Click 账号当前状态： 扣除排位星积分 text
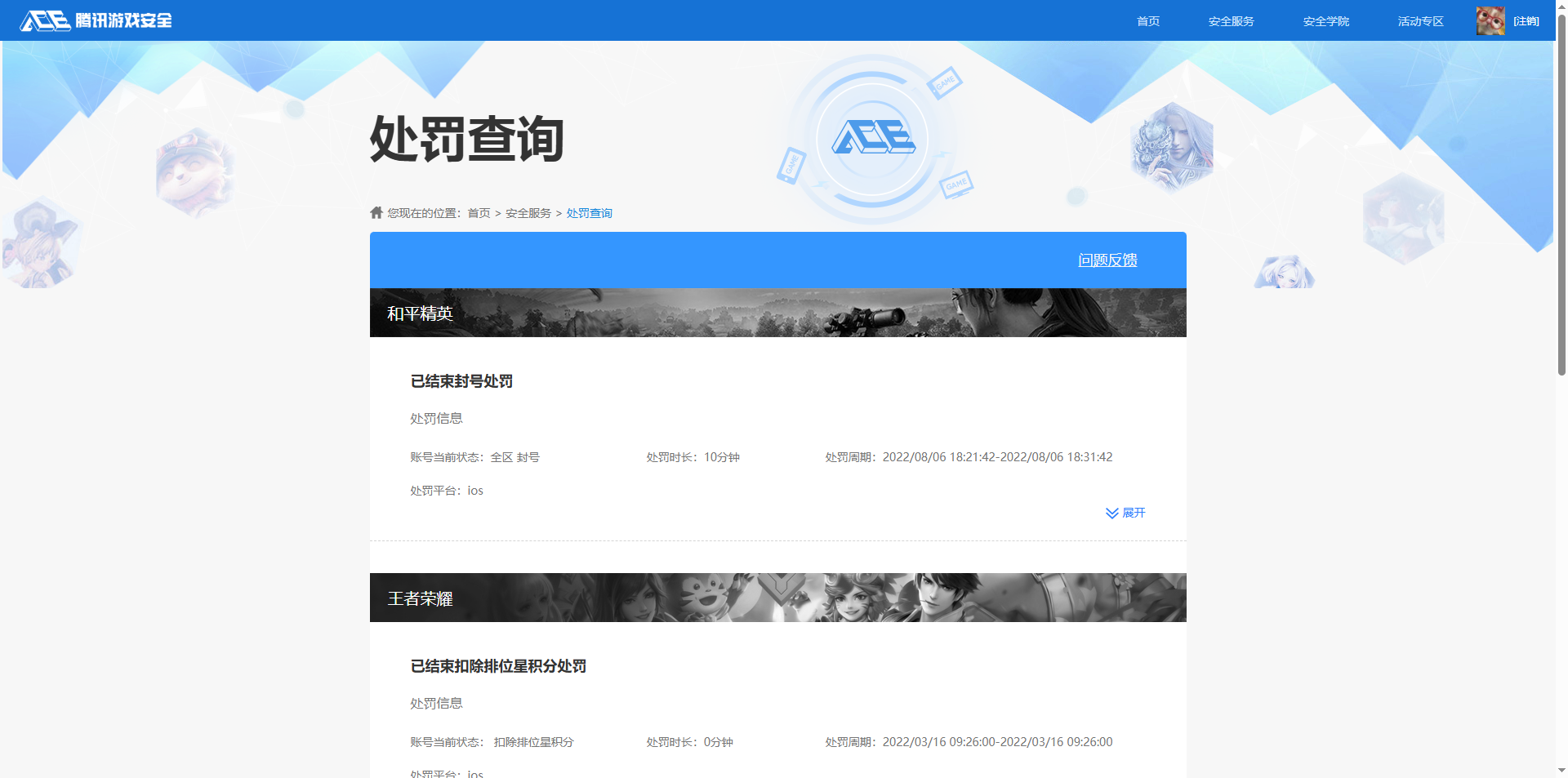The width and height of the screenshot is (1568, 778). (x=492, y=742)
